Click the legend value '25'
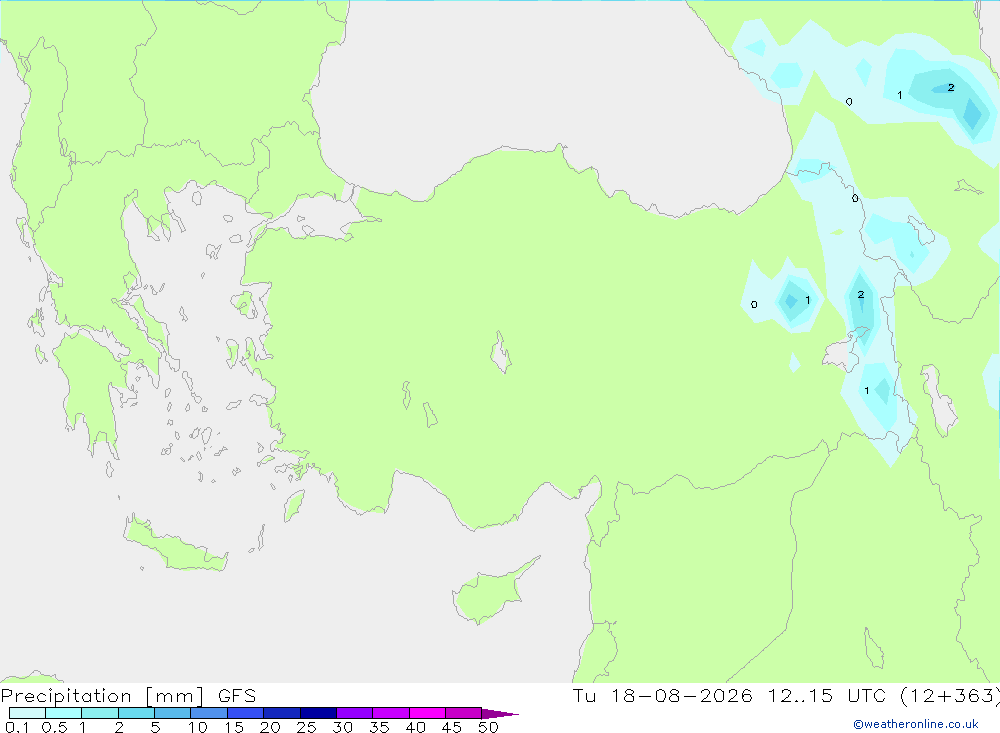This screenshot has height=733, width=1000. 306,727
